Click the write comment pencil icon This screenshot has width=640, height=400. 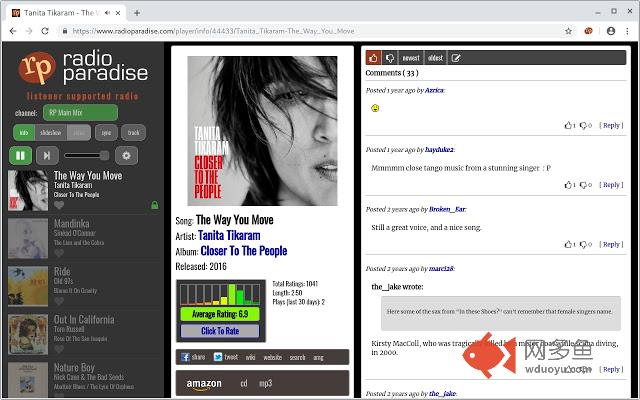tap(456, 58)
